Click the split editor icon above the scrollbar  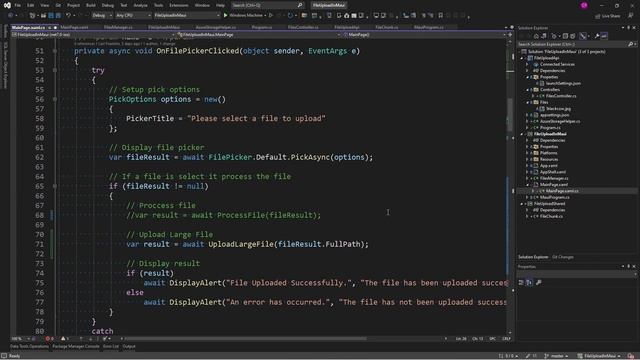510,35
